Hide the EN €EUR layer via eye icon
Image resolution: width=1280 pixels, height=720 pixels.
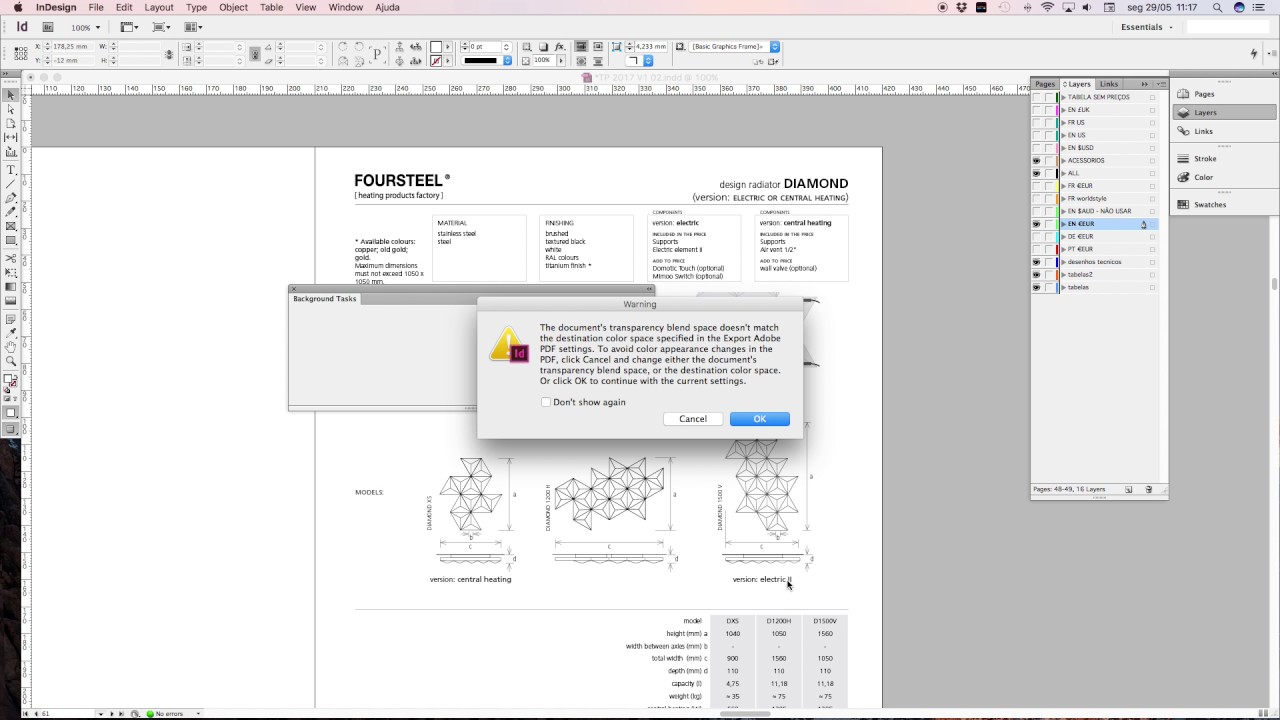point(1036,224)
